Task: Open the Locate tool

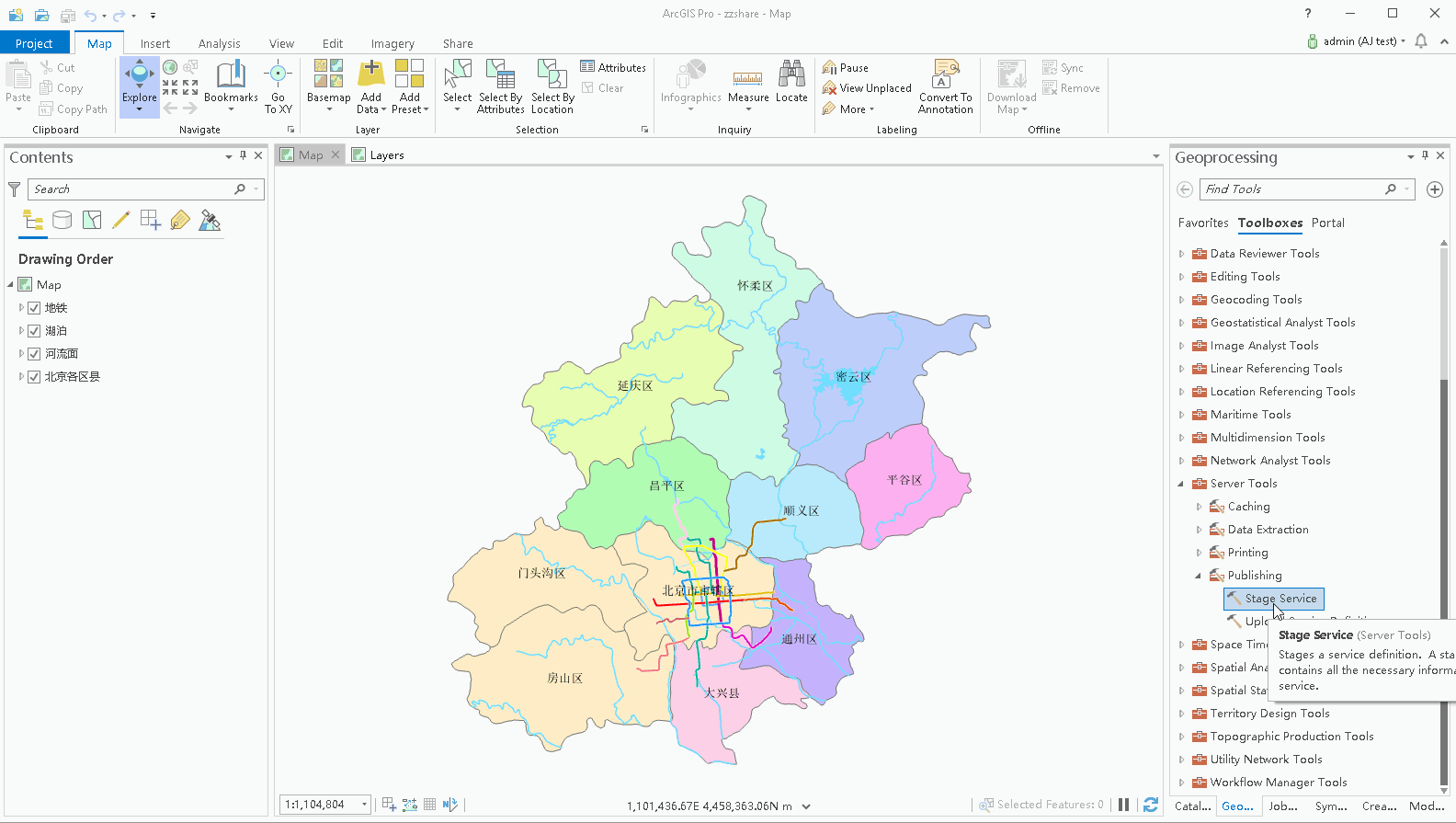Action: (x=791, y=82)
